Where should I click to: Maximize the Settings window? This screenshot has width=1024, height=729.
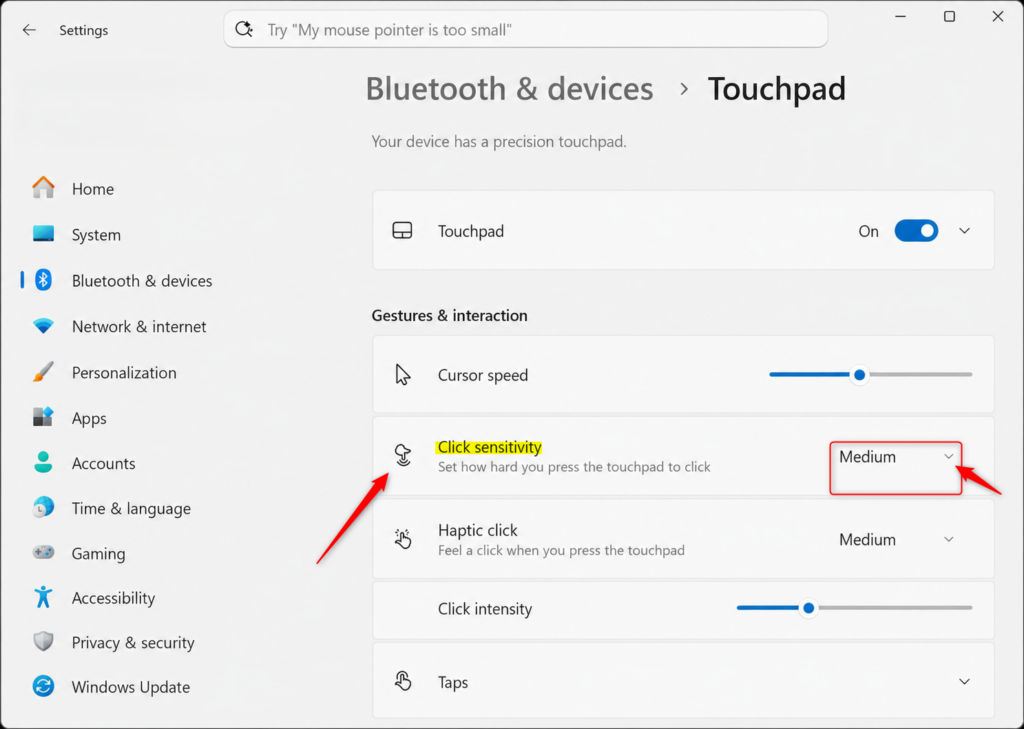pos(950,17)
